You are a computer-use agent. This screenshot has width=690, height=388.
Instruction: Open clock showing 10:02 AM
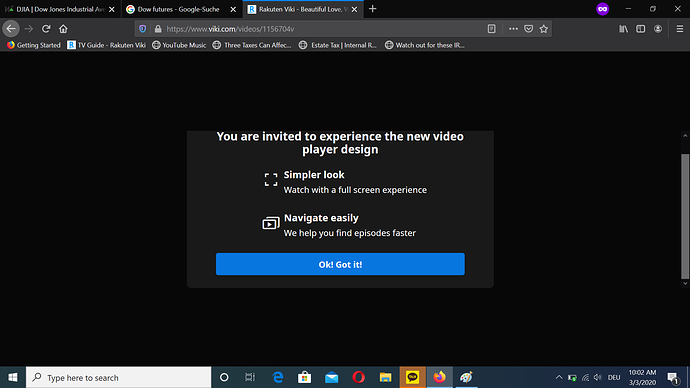click(642, 377)
